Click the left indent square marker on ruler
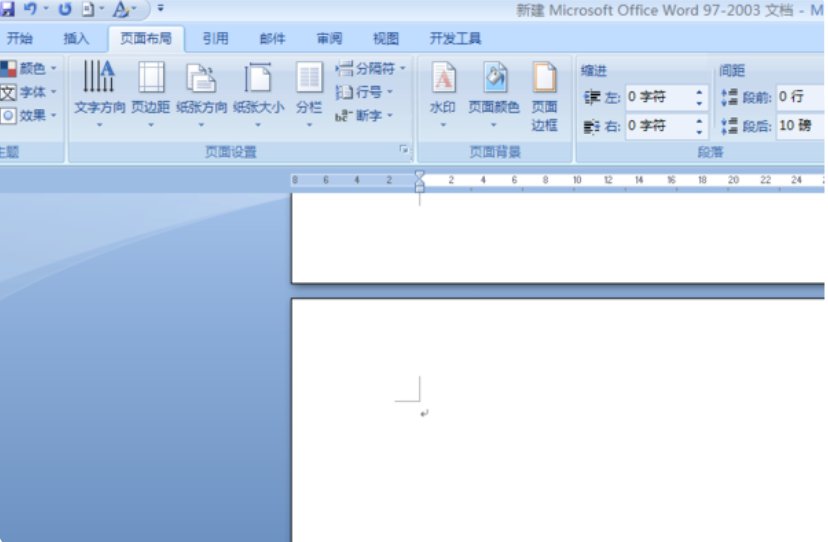 tap(419, 188)
